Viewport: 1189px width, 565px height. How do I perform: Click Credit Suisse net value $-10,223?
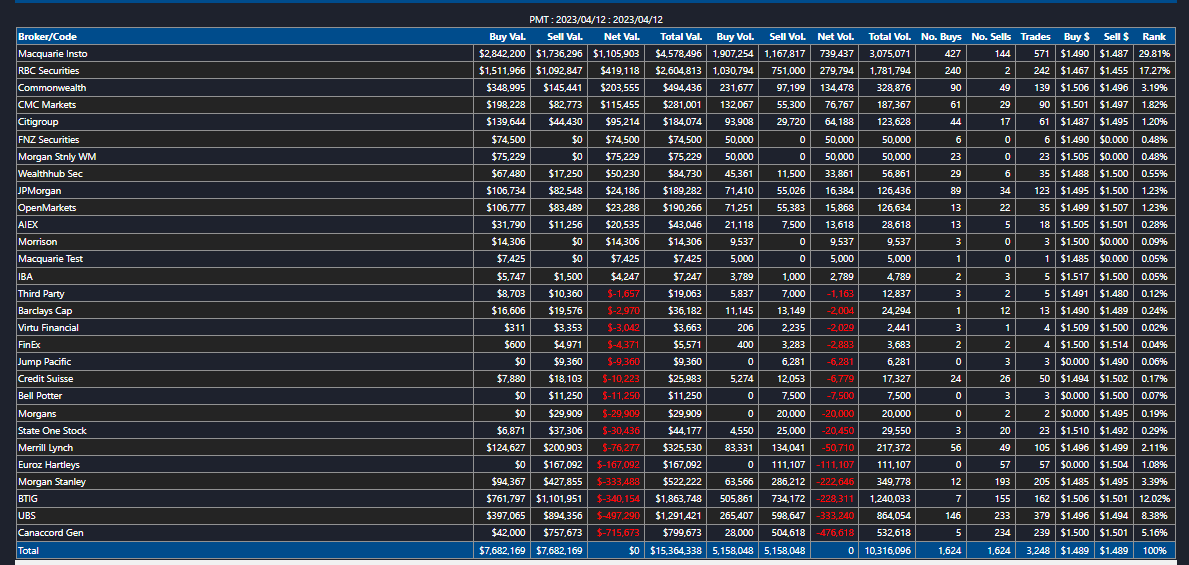[620, 378]
